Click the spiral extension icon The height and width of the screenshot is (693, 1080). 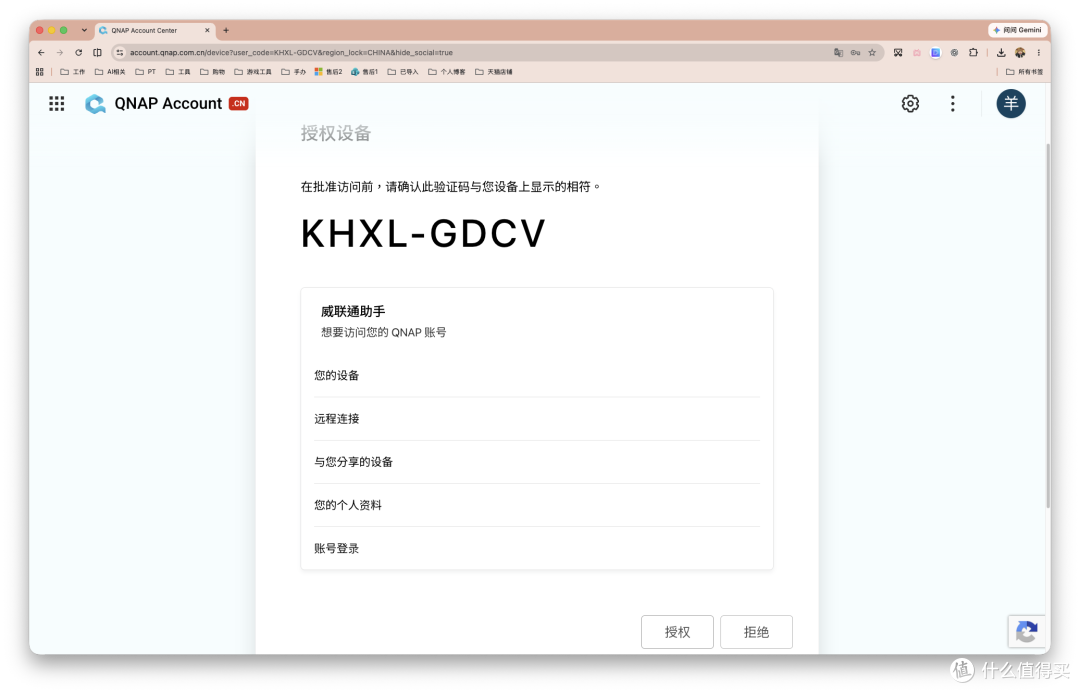point(954,52)
